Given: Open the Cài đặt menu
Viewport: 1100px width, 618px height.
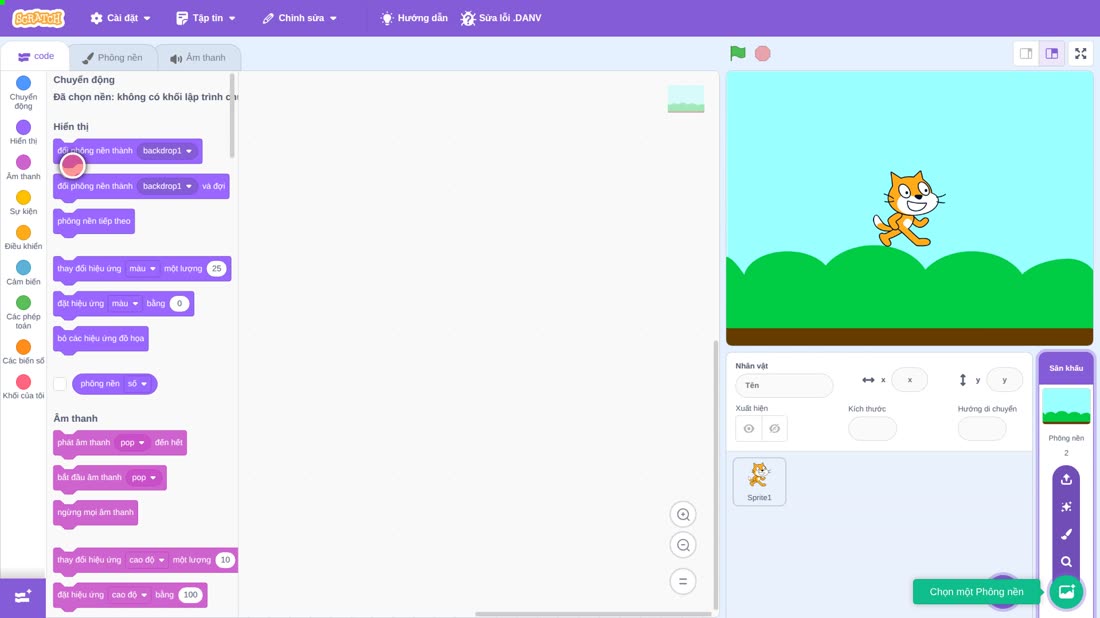Looking at the screenshot, I should pyautogui.click(x=121, y=18).
